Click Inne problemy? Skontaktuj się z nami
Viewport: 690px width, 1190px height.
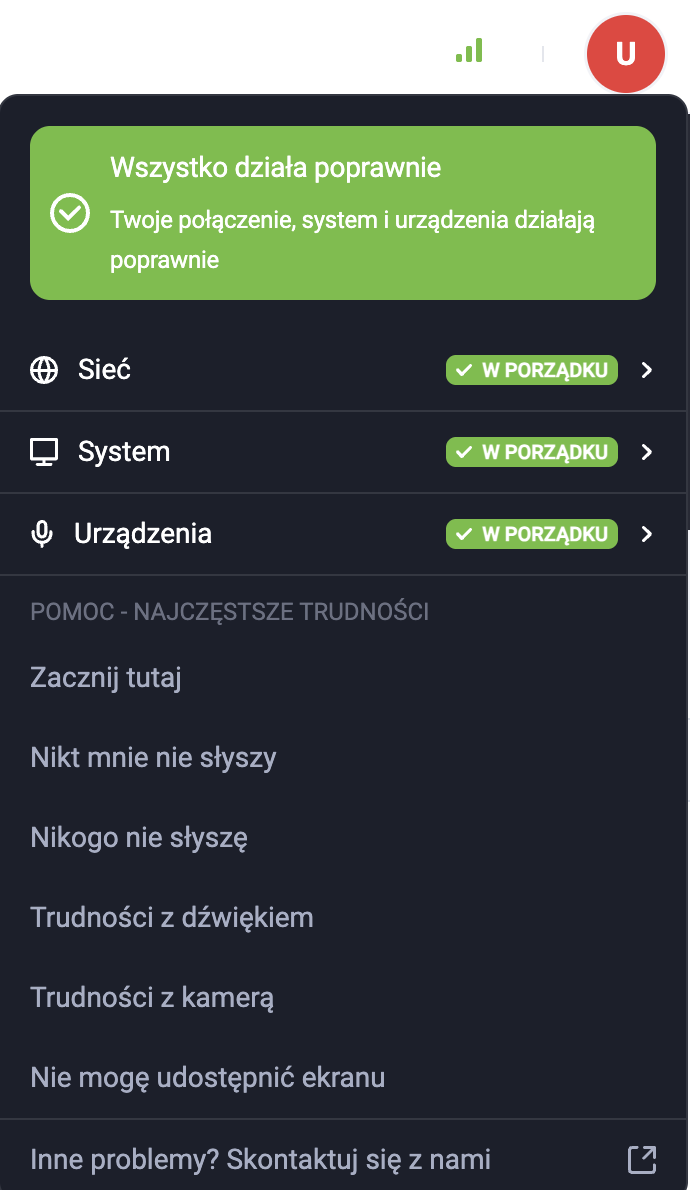tap(261, 1160)
